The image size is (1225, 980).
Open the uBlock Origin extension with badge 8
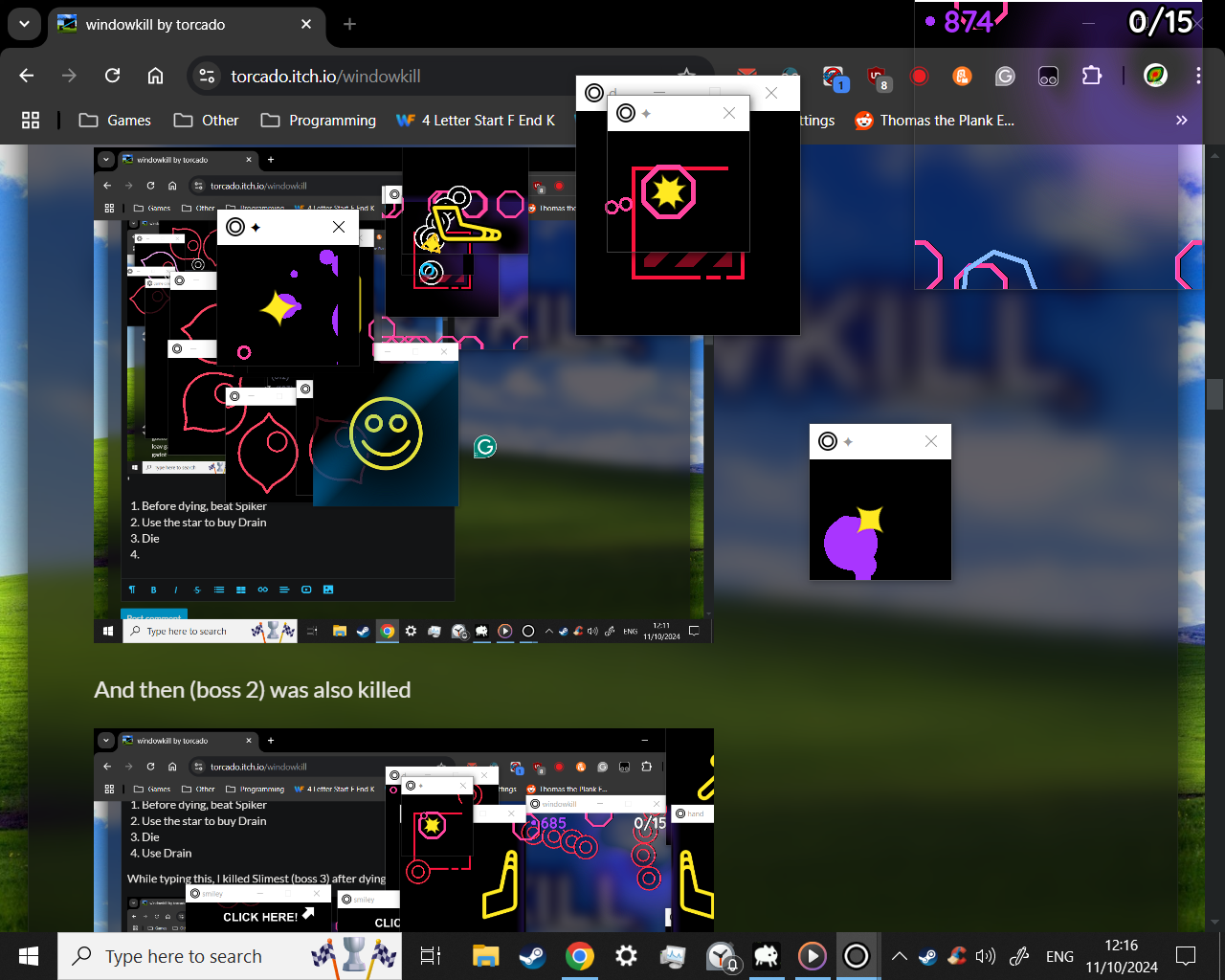click(877, 77)
